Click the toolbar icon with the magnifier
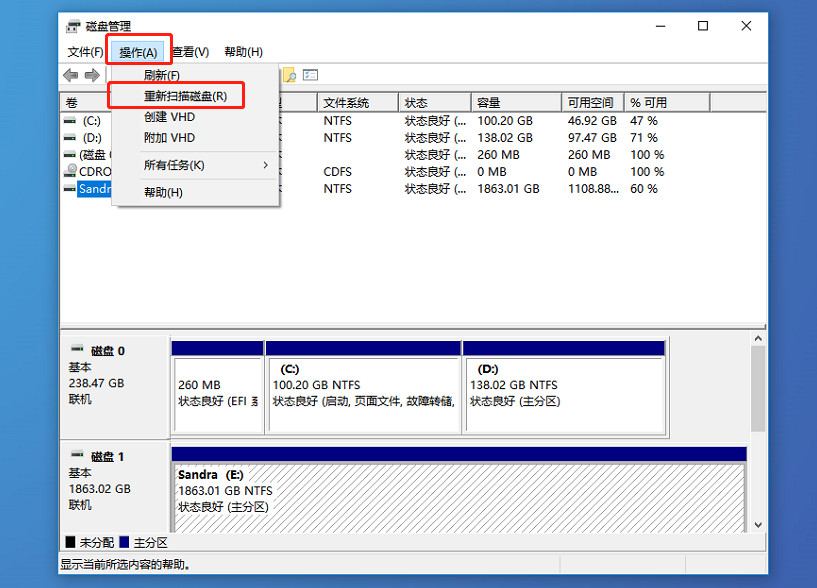The height and width of the screenshot is (588, 817). pyautogui.click(x=290, y=76)
